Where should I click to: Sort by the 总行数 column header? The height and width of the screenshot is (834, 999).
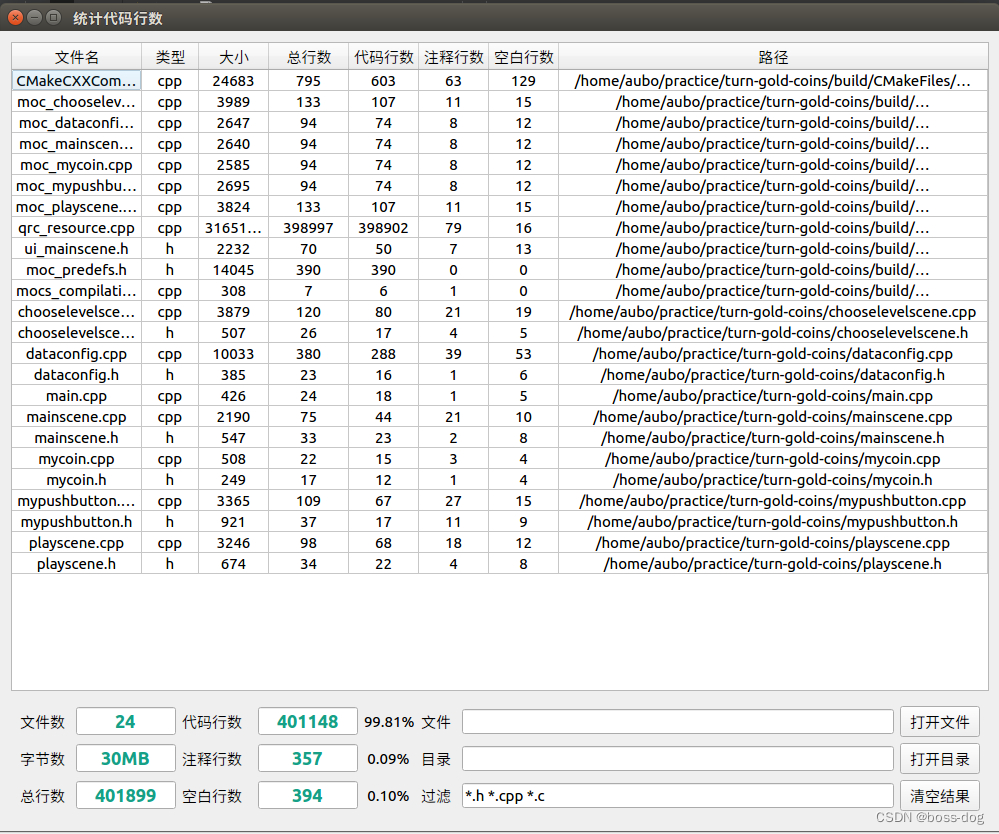(308, 57)
